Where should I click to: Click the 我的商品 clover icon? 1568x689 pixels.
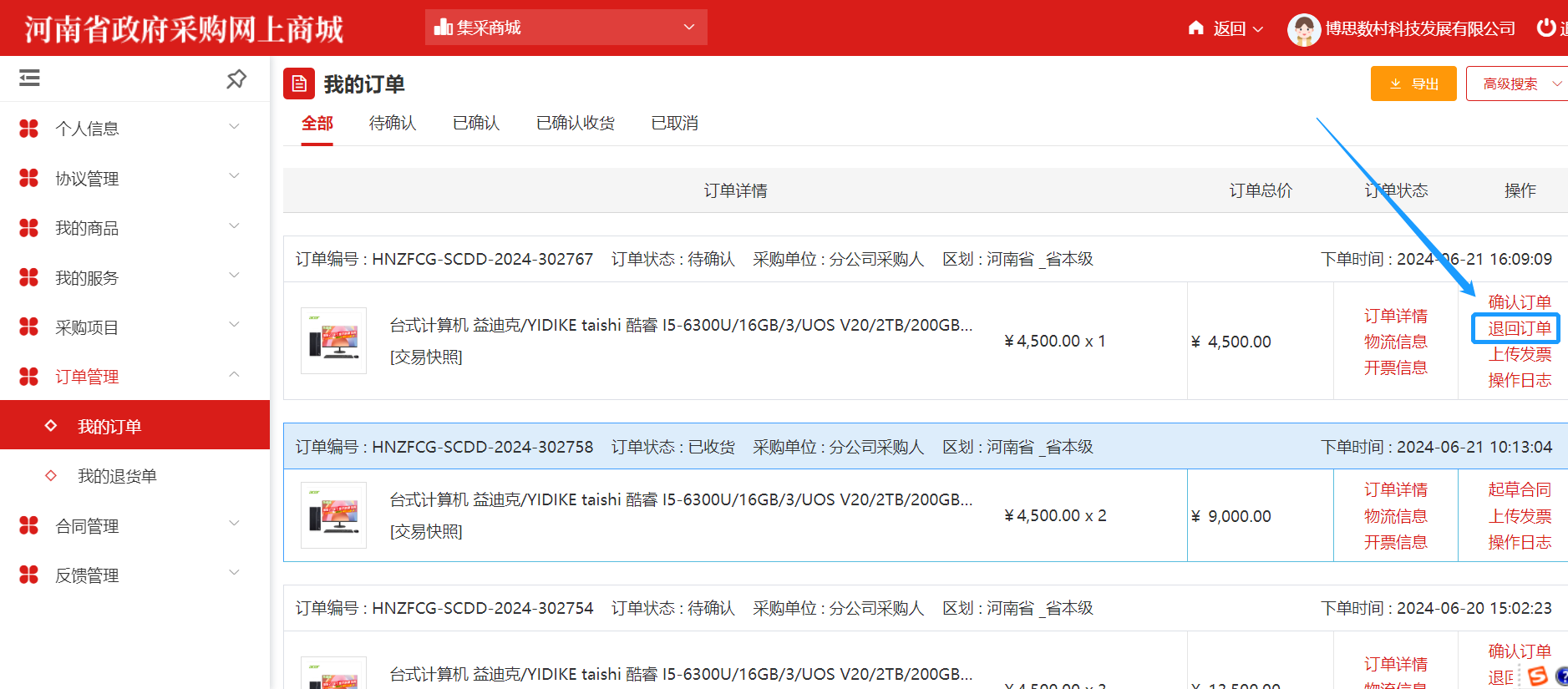point(29,228)
